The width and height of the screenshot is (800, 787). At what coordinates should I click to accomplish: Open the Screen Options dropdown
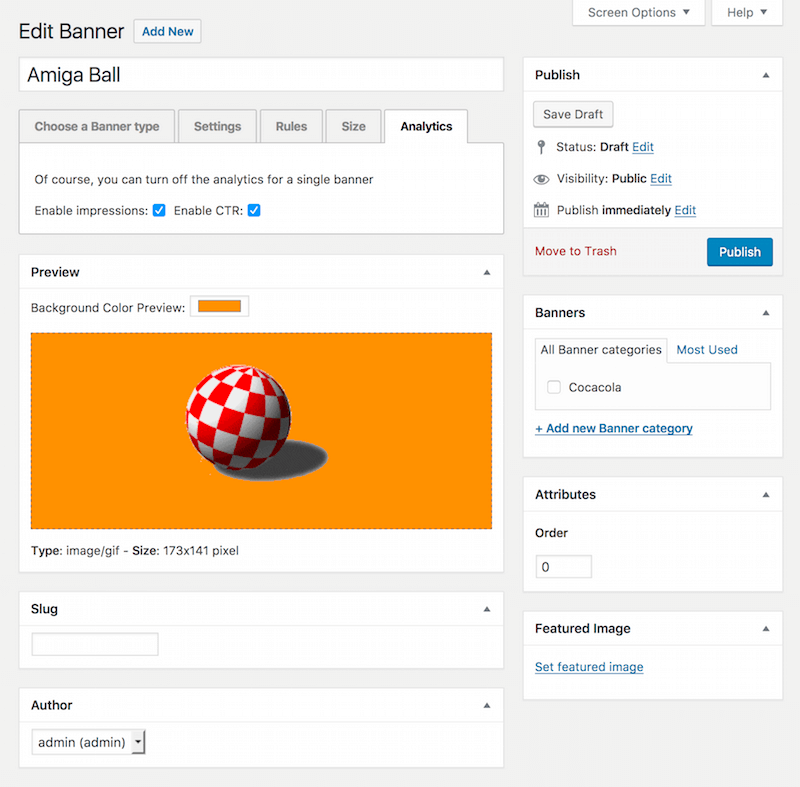pyautogui.click(x=638, y=13)
